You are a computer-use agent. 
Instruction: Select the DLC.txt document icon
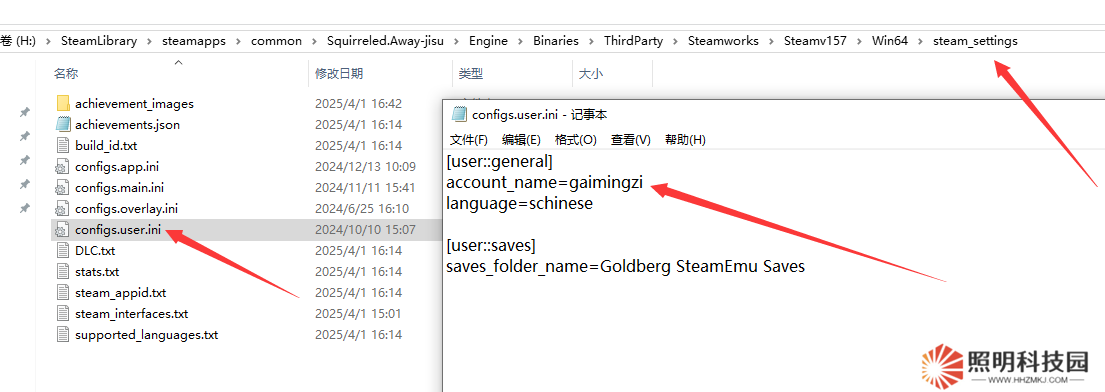point(63,250)
